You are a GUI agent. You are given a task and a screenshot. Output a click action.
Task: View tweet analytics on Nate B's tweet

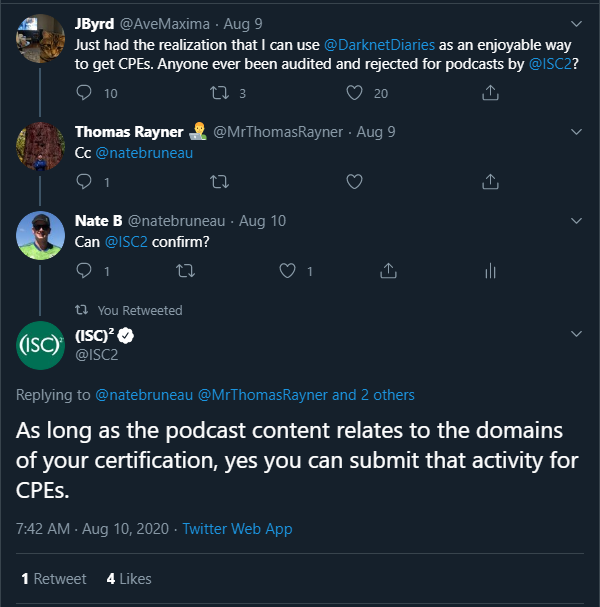click(x=490, y=271)
